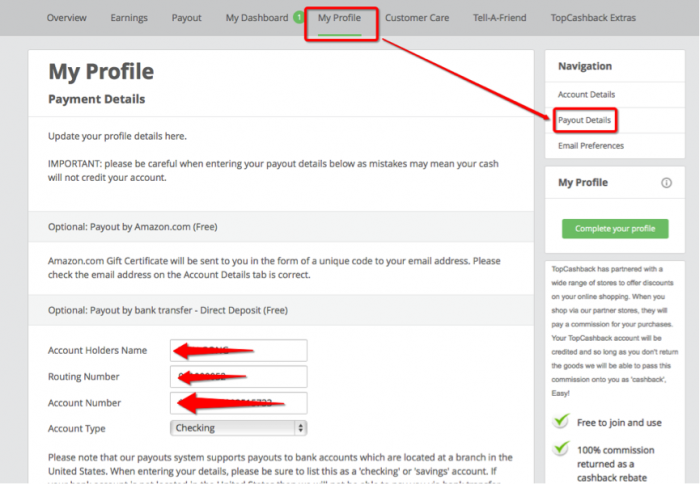Click the green notification badge beside My Dashboard

(x=298, y=17)
